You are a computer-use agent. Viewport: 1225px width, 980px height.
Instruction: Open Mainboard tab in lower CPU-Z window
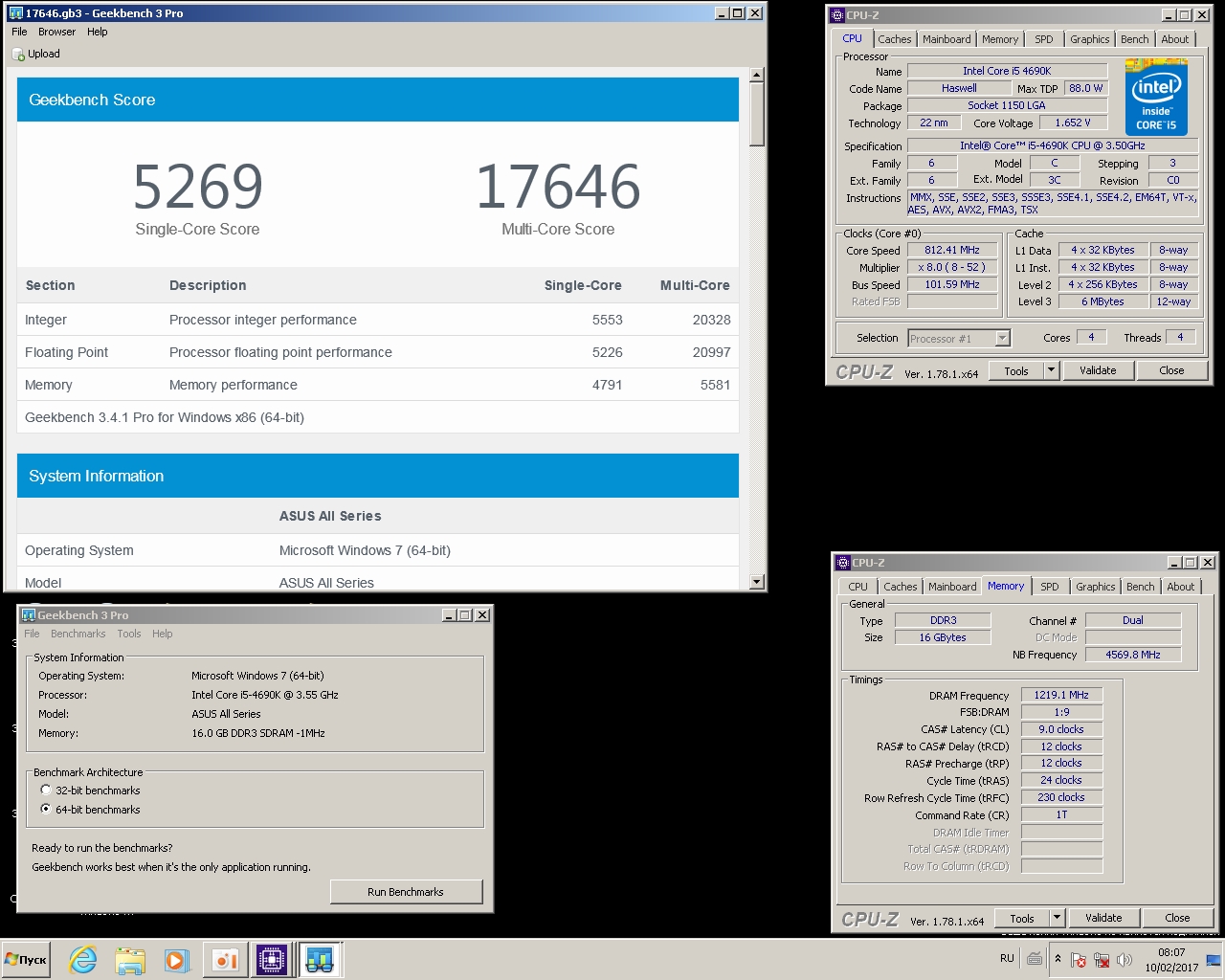point(952,587)
